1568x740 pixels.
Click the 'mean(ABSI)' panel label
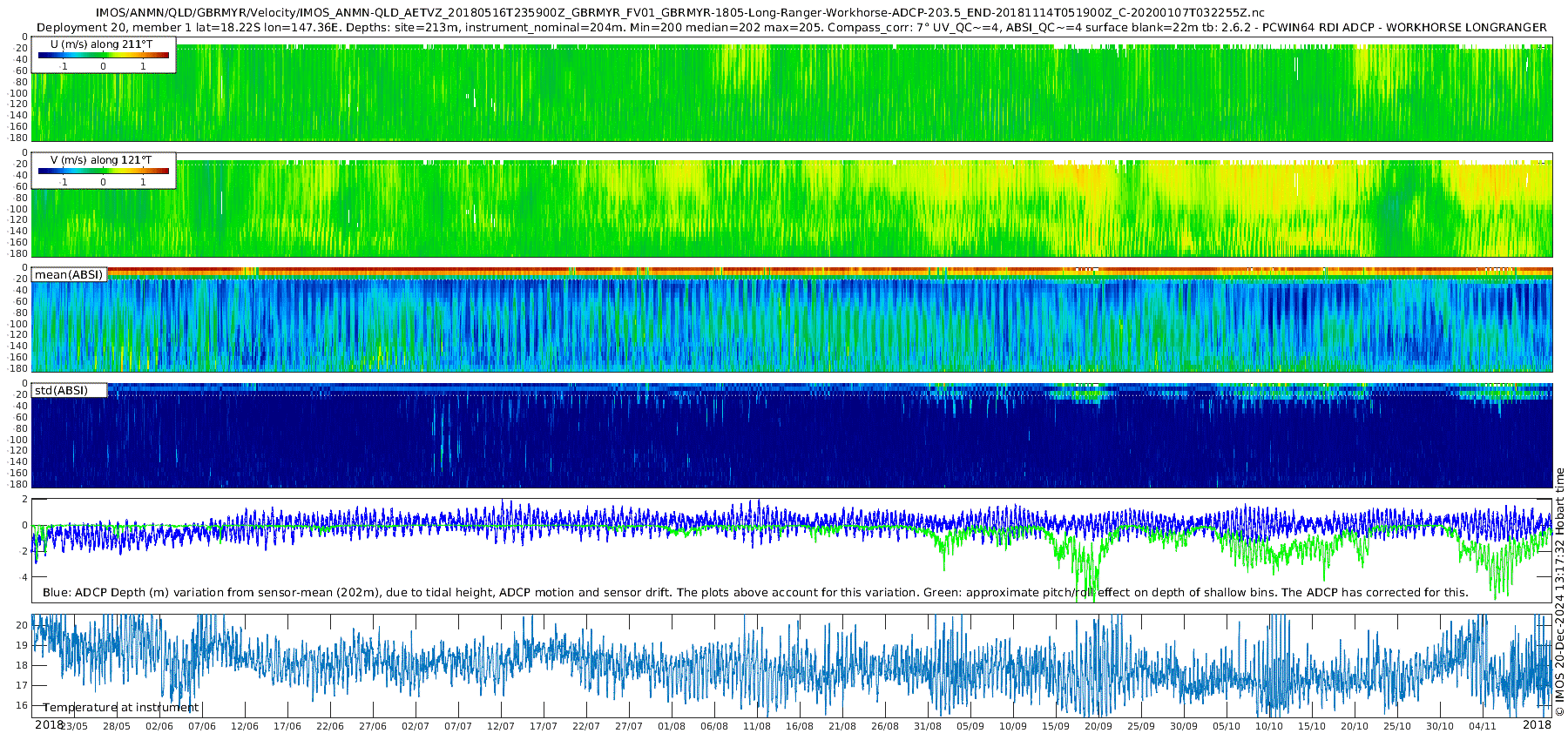(69, 274)
